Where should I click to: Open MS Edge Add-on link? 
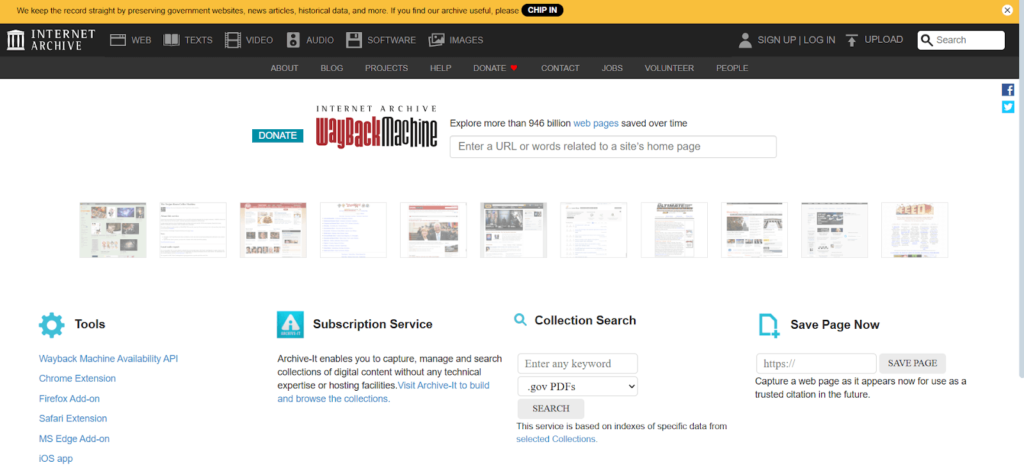pyautogui.click(x=74, y=439)
